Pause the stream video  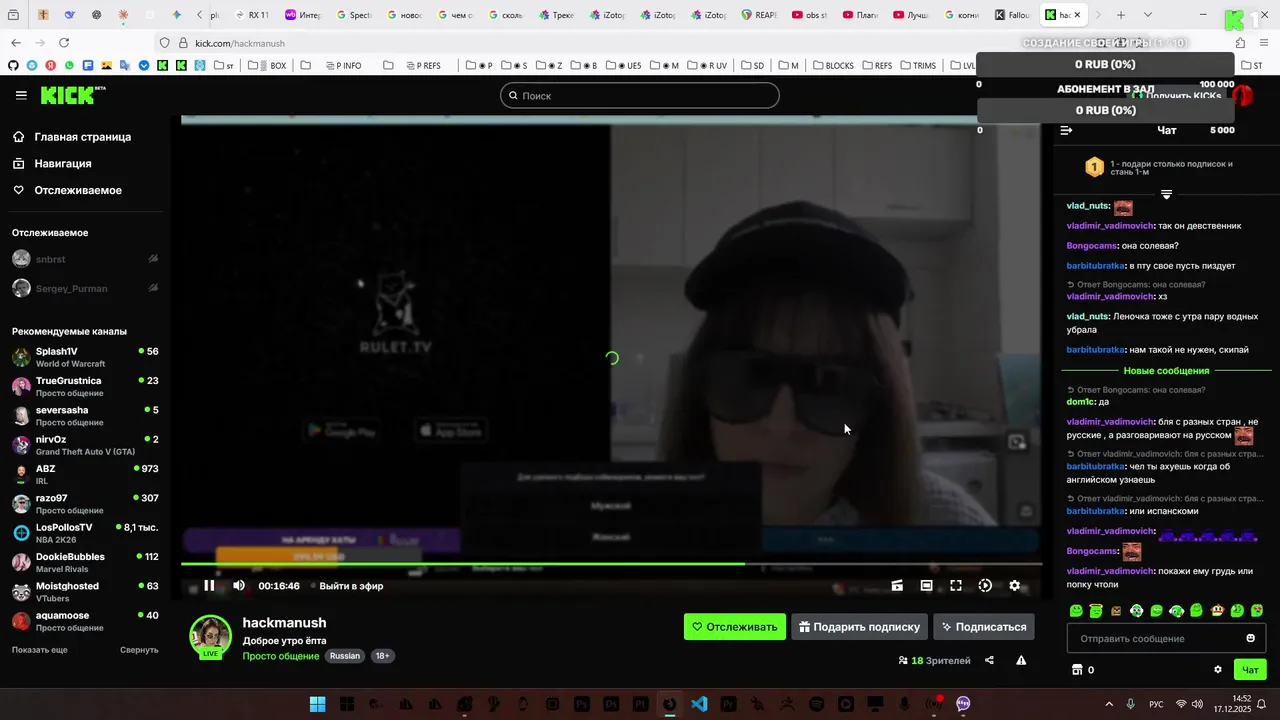coord(209,586)
